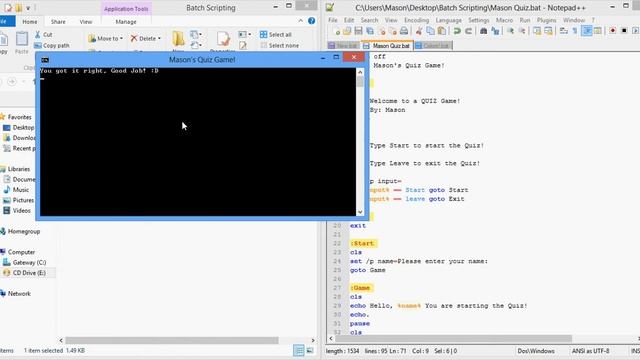Select CD Drive (E:) in Explorer
Image resolution: width=640 pixels, height=360 pixels.
click(24, 273)
